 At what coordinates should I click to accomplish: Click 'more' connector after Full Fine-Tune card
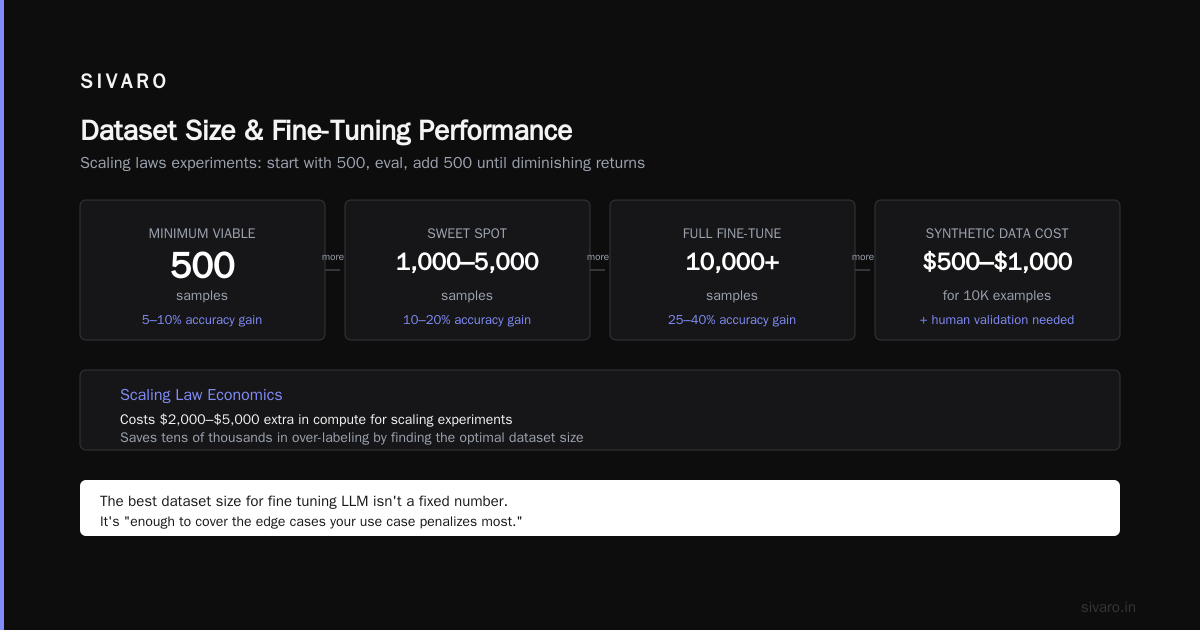point(863,257)
